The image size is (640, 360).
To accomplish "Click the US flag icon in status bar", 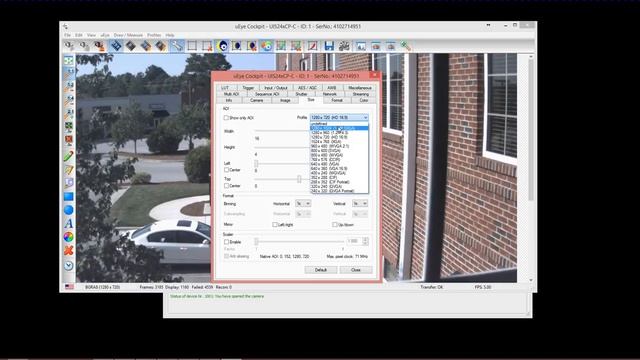I will [69, 287].
